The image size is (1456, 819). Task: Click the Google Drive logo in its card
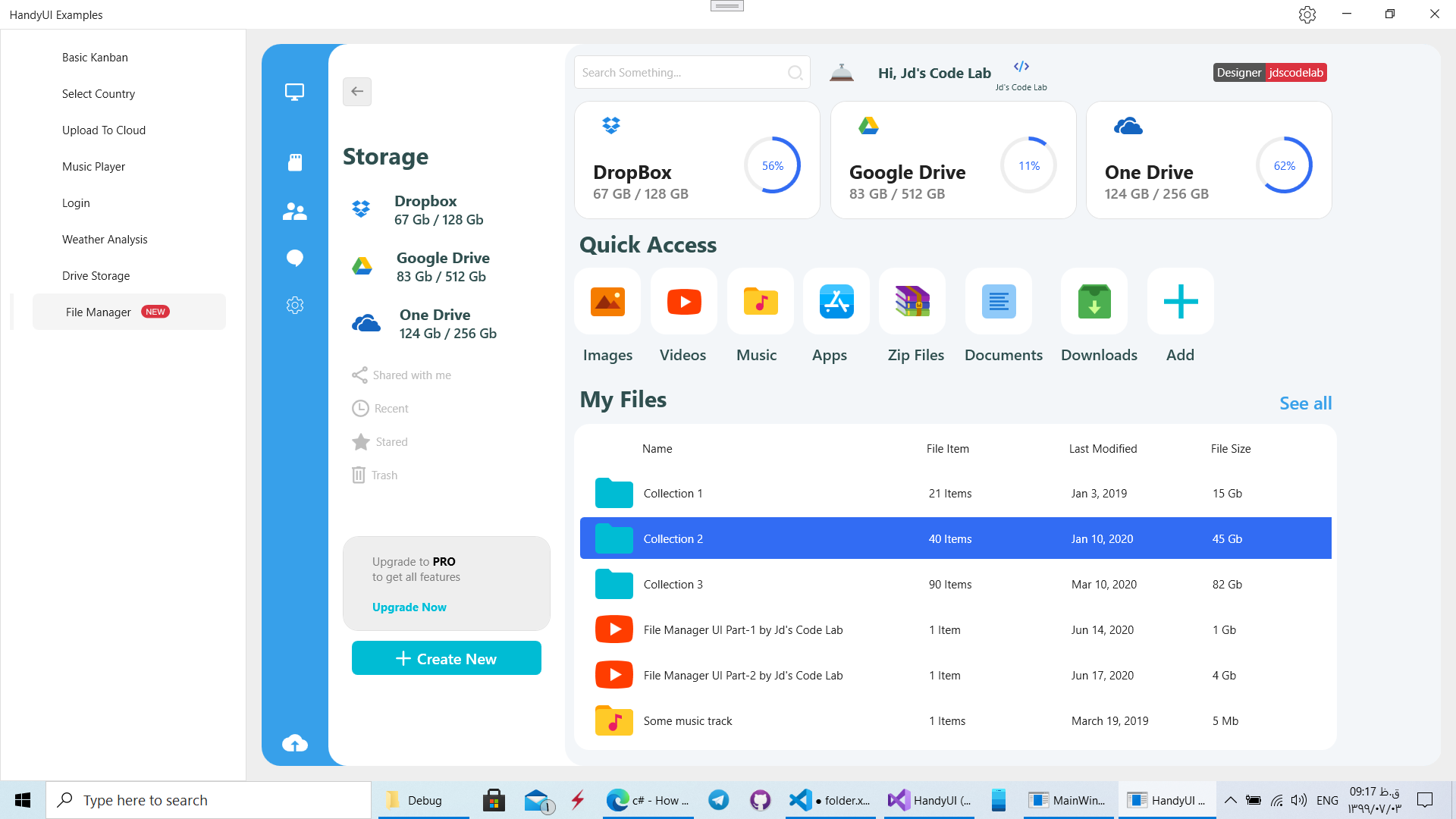pos(868,125)
